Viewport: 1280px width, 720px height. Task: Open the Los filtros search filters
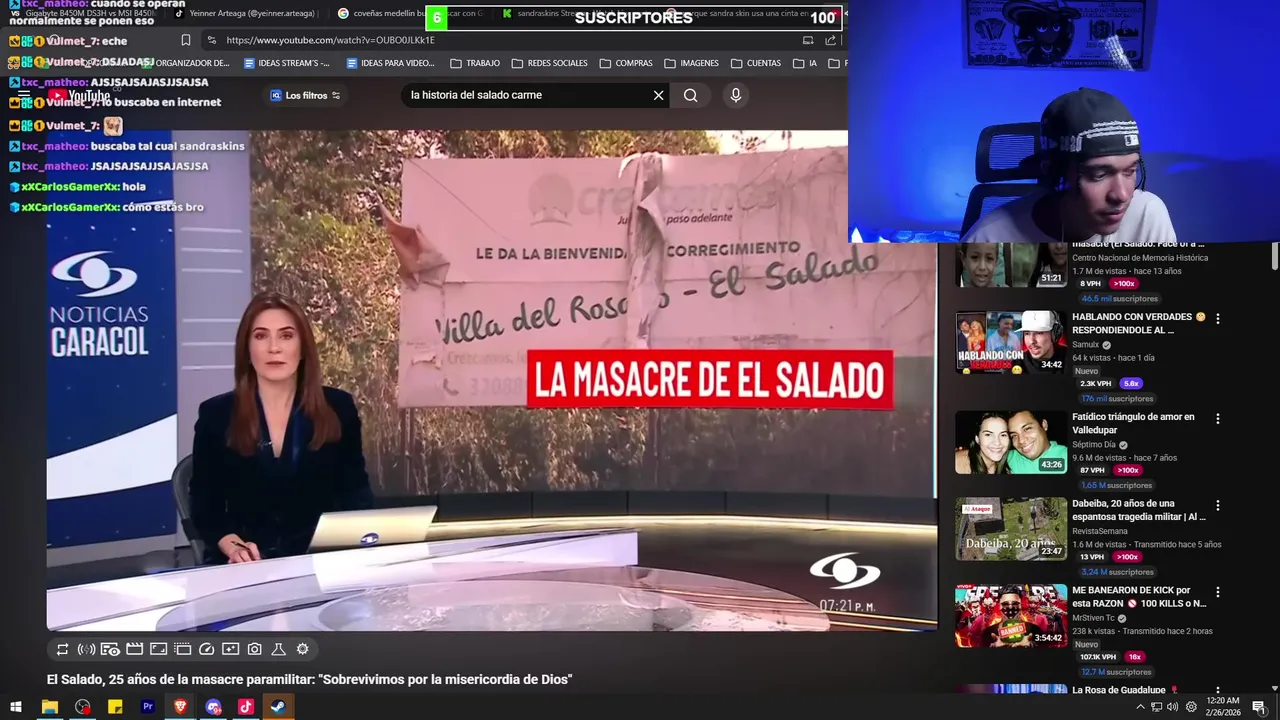click(306, 95)
